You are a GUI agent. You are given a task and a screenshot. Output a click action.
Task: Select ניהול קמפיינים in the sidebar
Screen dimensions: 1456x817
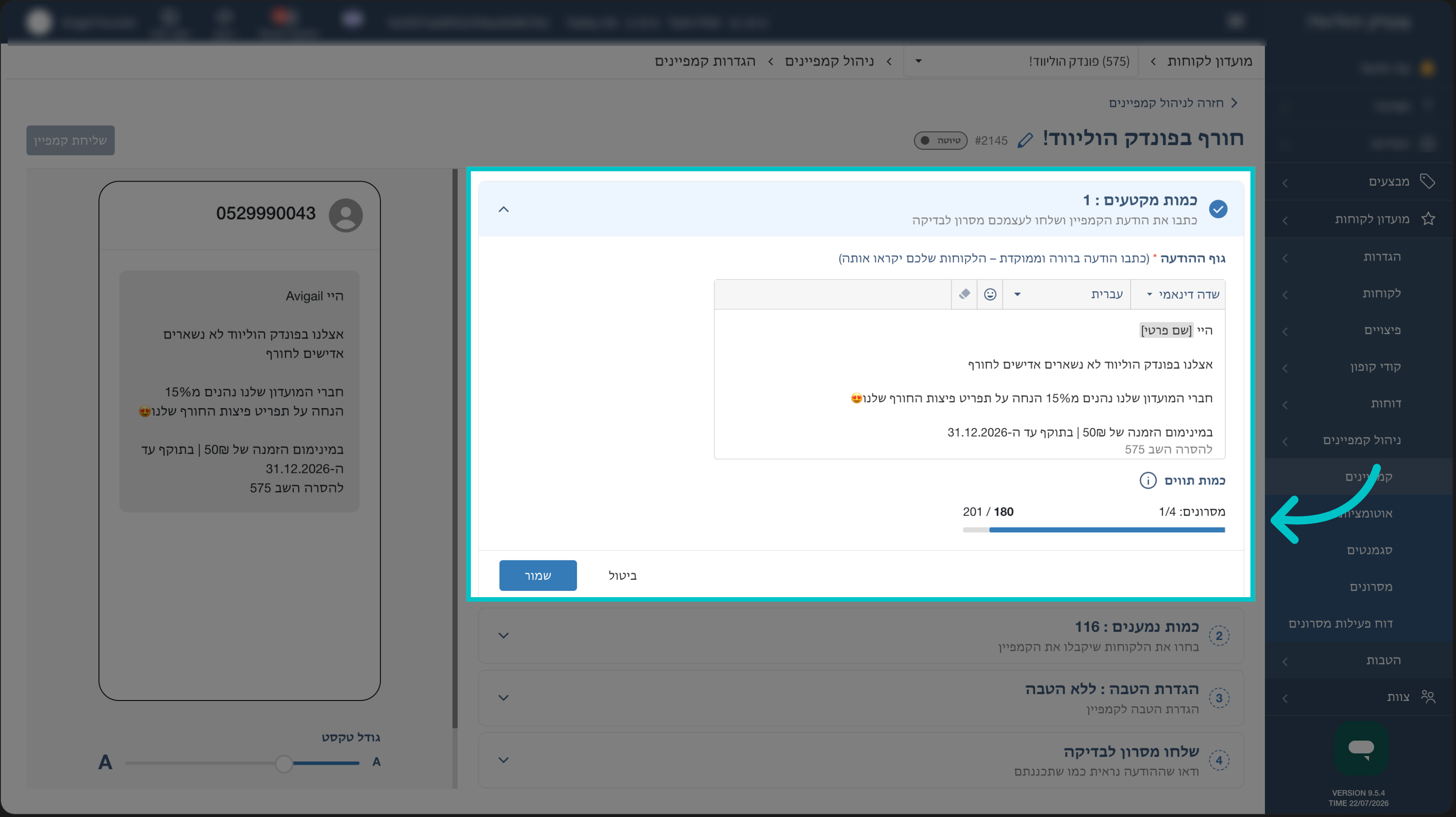pos(1362,440)
